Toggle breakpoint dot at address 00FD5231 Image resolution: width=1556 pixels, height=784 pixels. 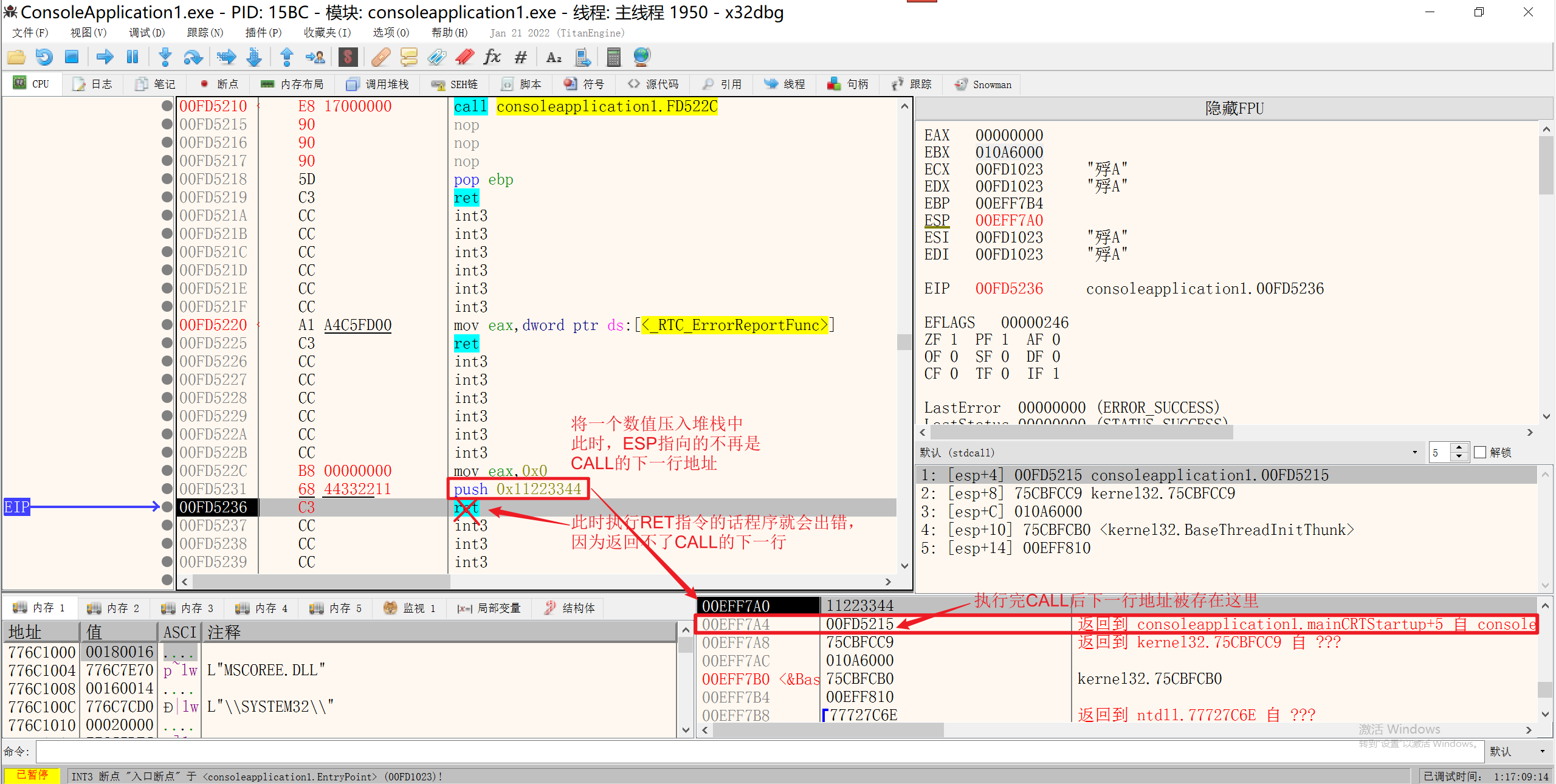pos(167,489)
